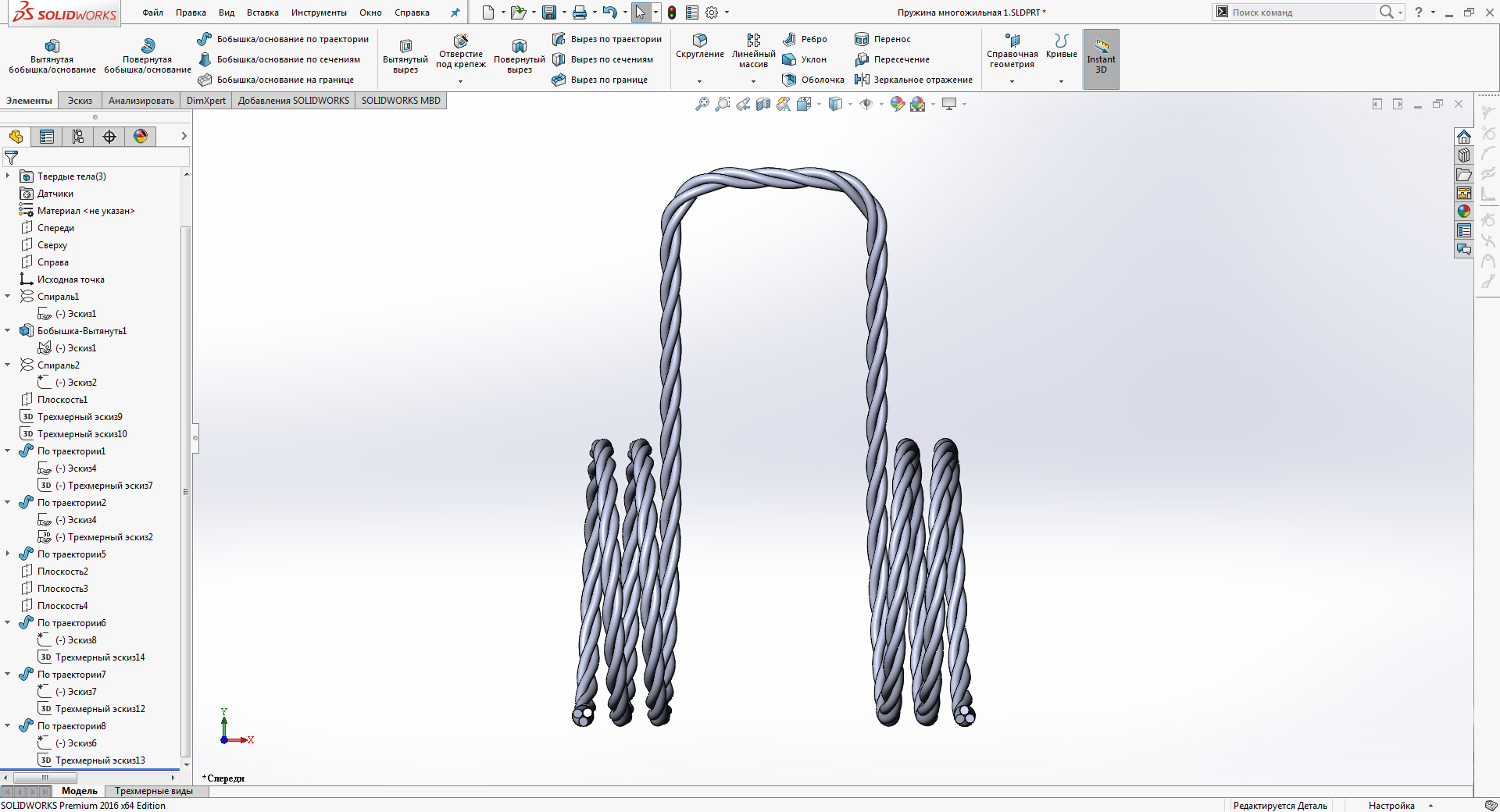
Task: Toggle the Instant 3D button
Action: click(1102, 59)
